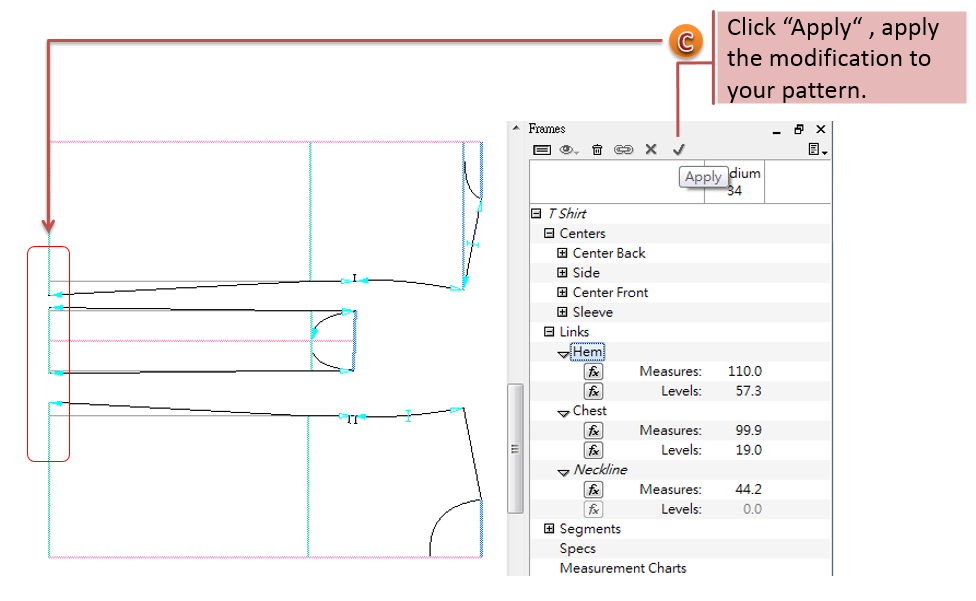Select the Specs item
This screenshot has height=601, width=976.
click(x=577, y=548)
